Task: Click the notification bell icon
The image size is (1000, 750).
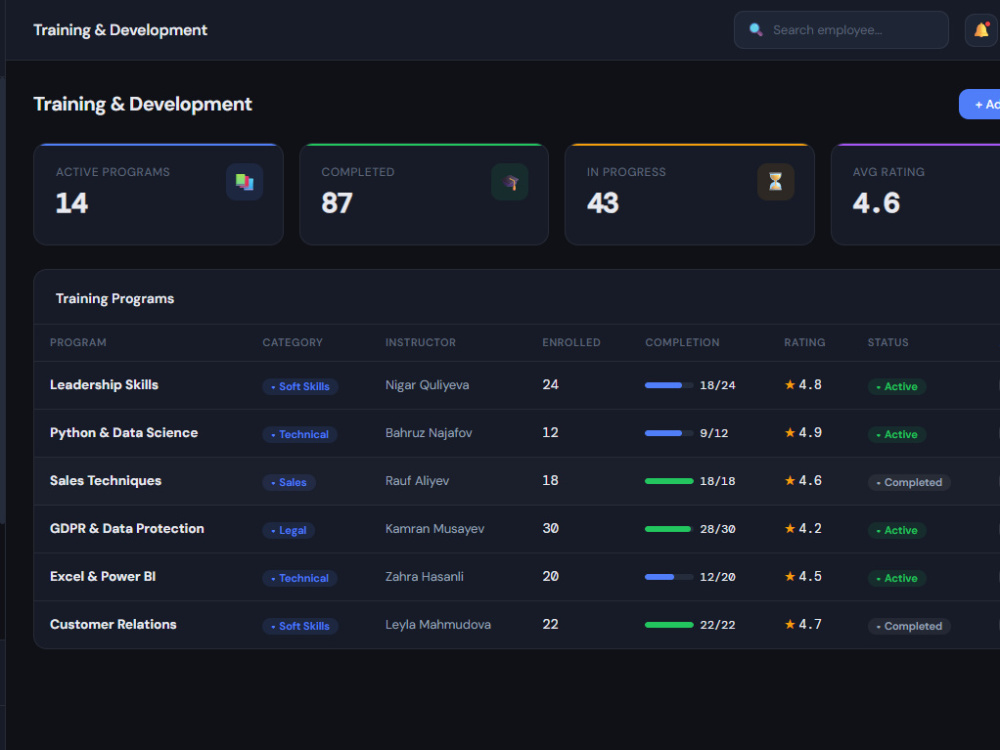Action: (x=981, y=30)
